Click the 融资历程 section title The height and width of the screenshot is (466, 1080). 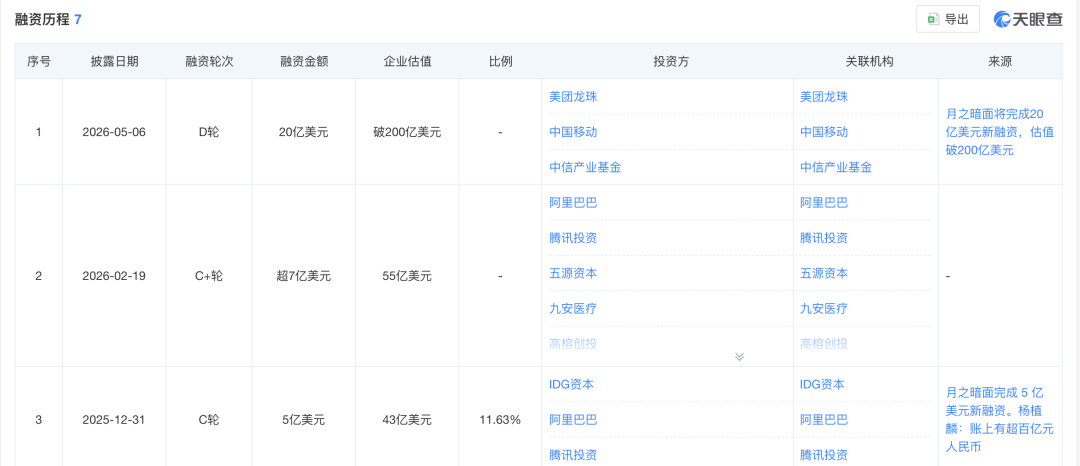[x=43, y=19]
